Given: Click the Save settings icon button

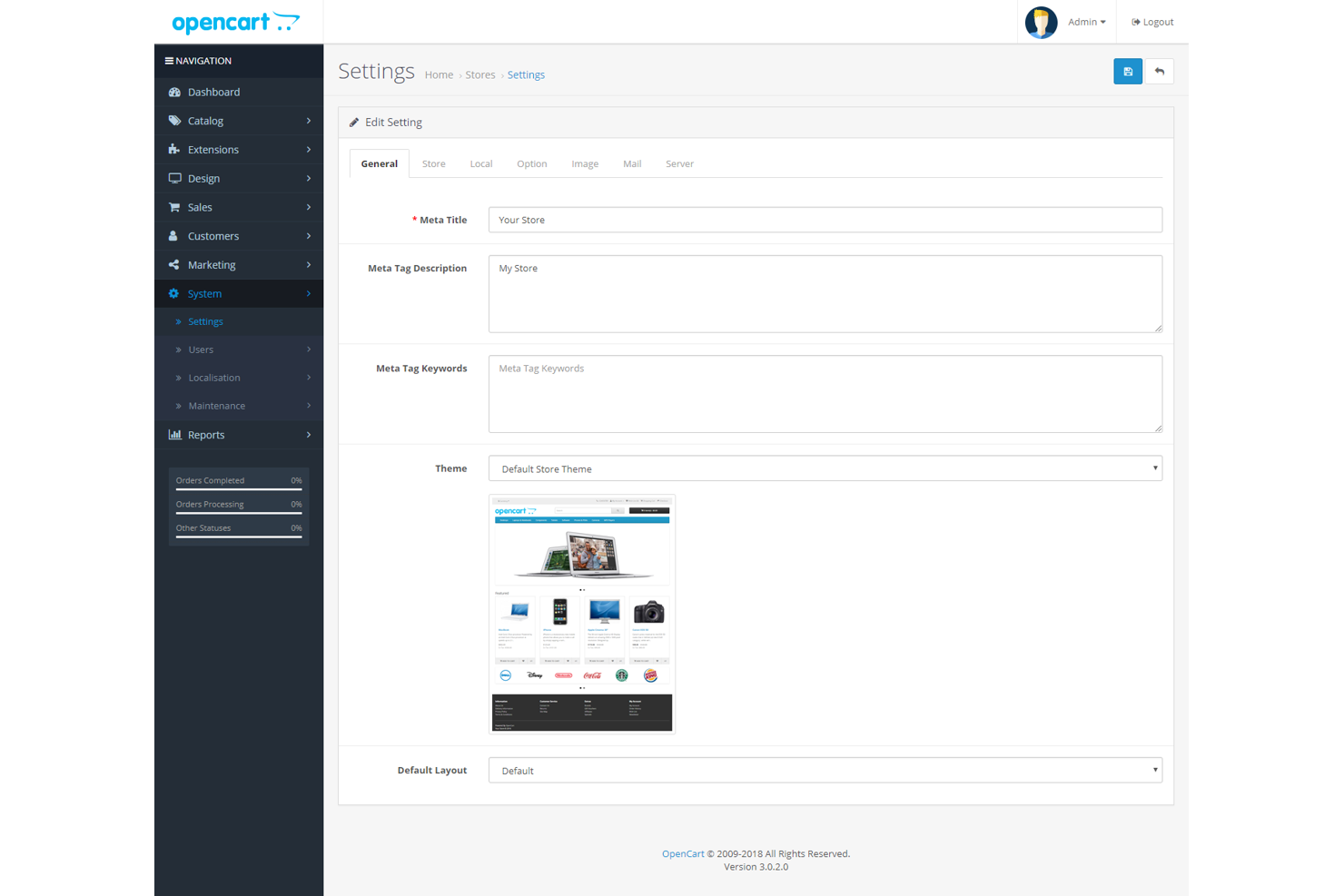Looking at the screenshot, I should (1128, 71).
